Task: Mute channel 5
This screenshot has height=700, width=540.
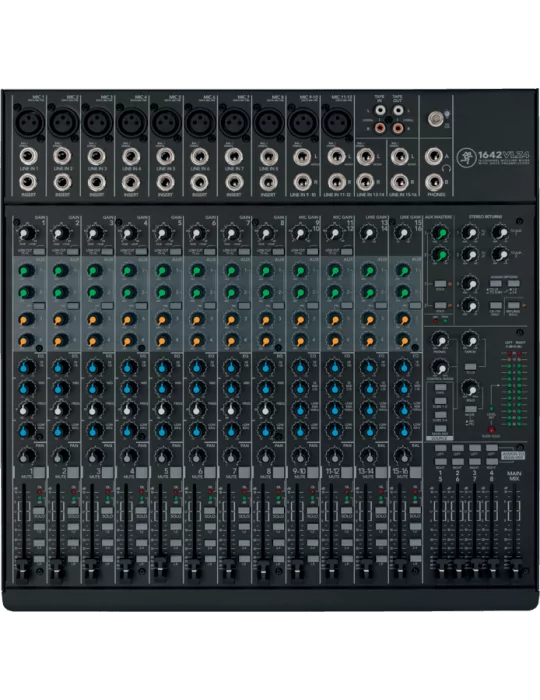Action: (x=175, y=472)
